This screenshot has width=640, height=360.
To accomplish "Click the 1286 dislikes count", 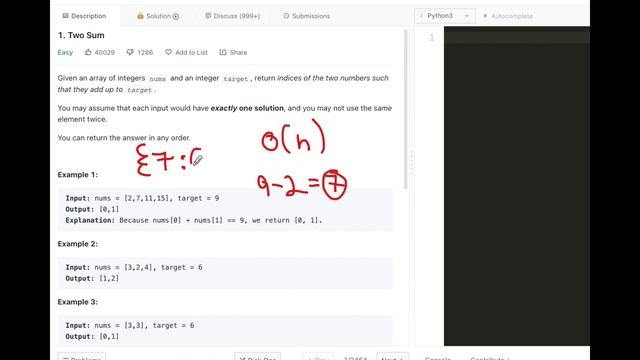I will point(145,52).
